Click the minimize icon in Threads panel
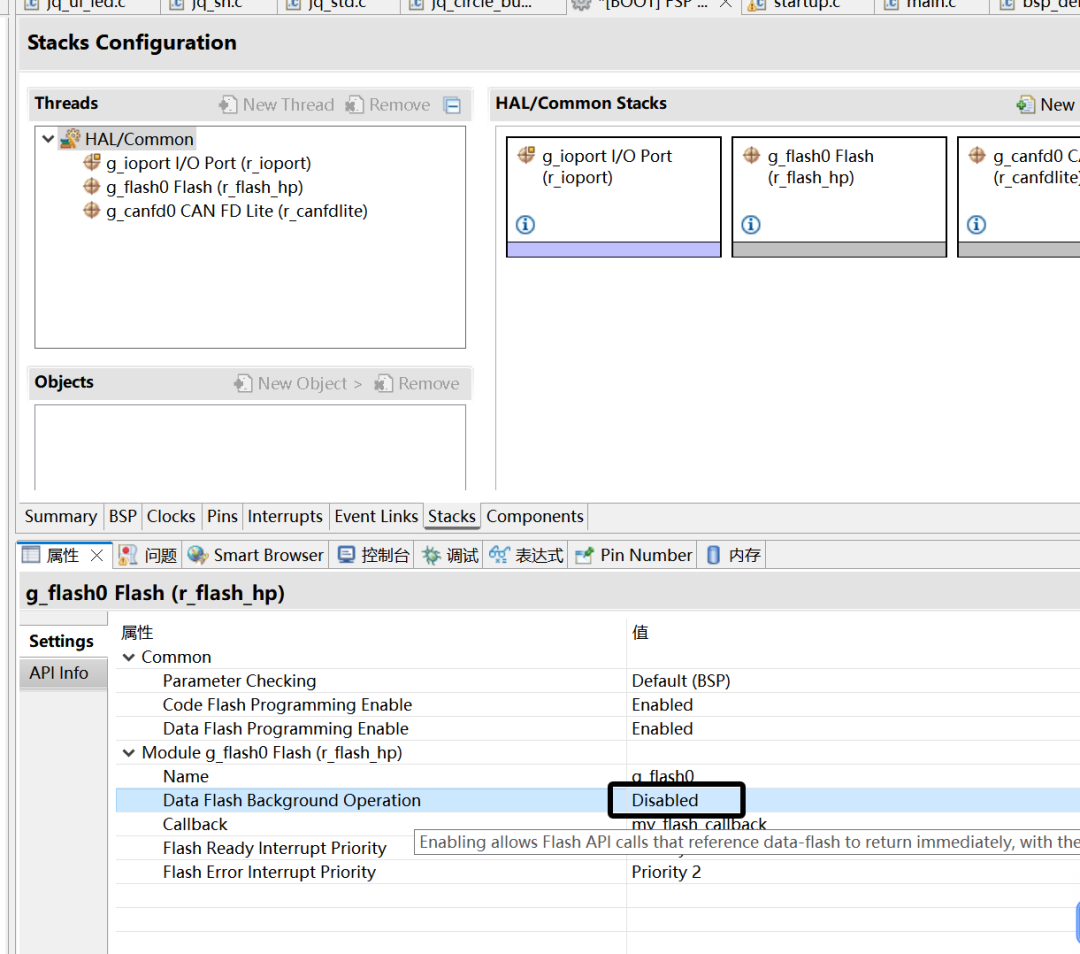1080x954 pixels. tap(452, 105)
